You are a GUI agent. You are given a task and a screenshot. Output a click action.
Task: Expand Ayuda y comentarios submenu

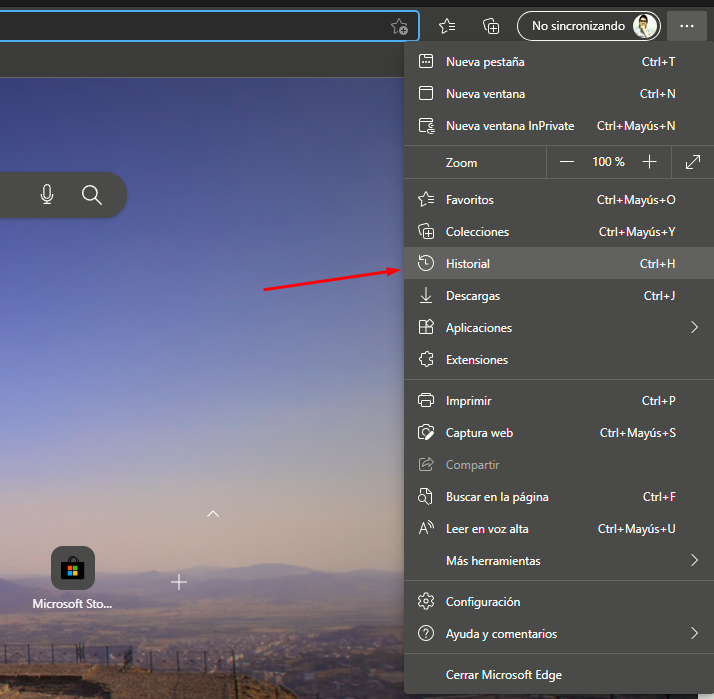(x=694, y=633)
